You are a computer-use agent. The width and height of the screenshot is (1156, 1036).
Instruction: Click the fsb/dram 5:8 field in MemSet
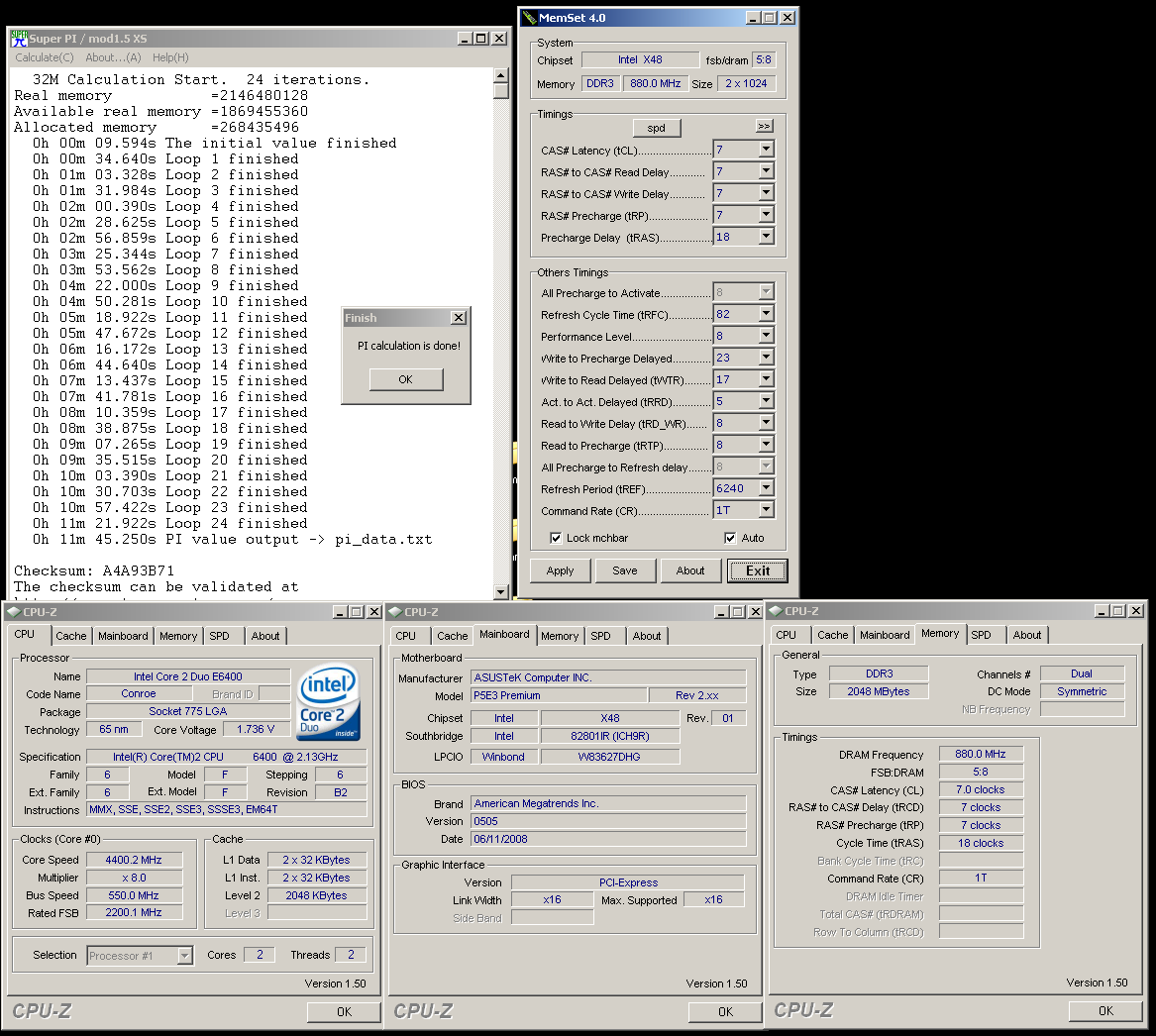pyautogui.click(x=764, y=59)
